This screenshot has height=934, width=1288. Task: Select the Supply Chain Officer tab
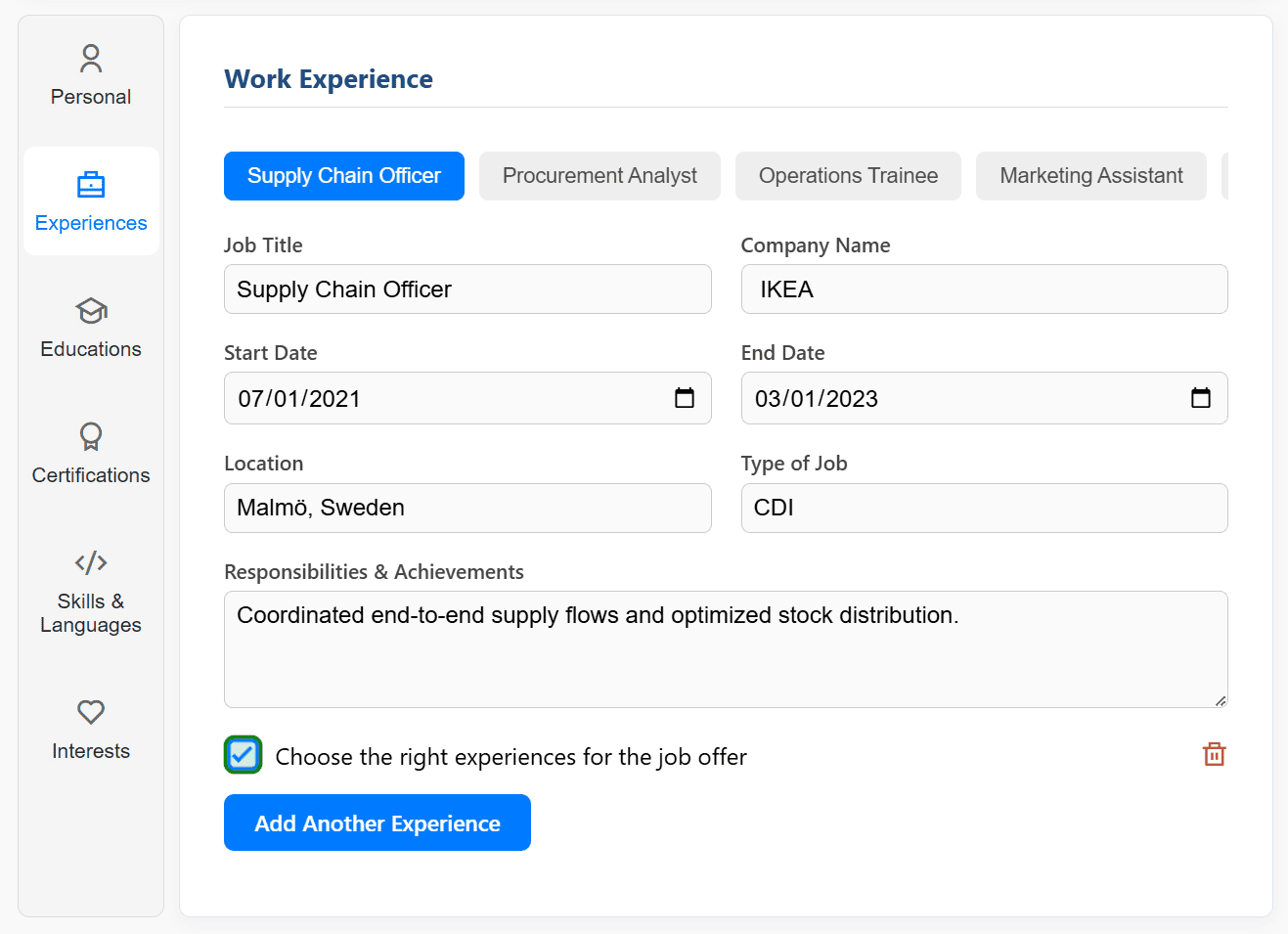[x=343, y=176]
